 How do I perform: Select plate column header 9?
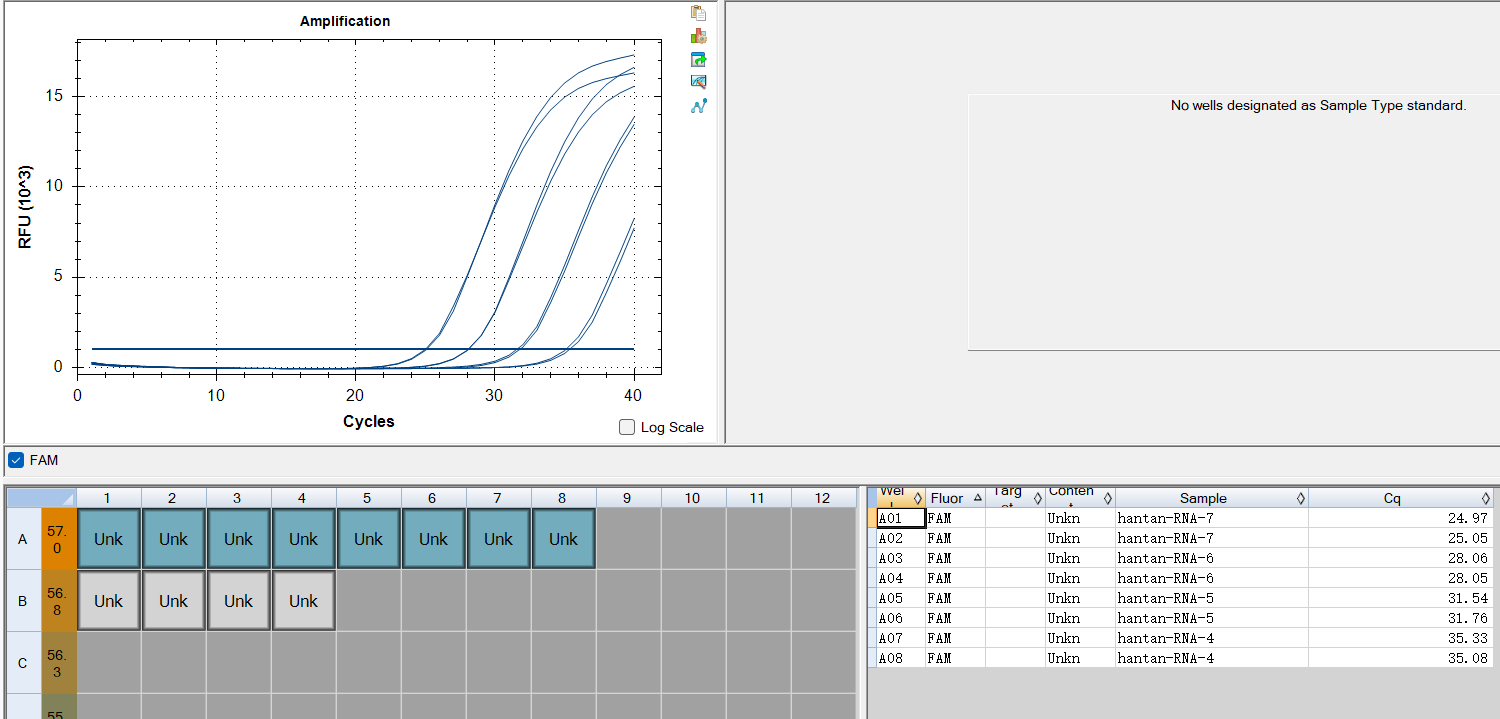point(628,498)
